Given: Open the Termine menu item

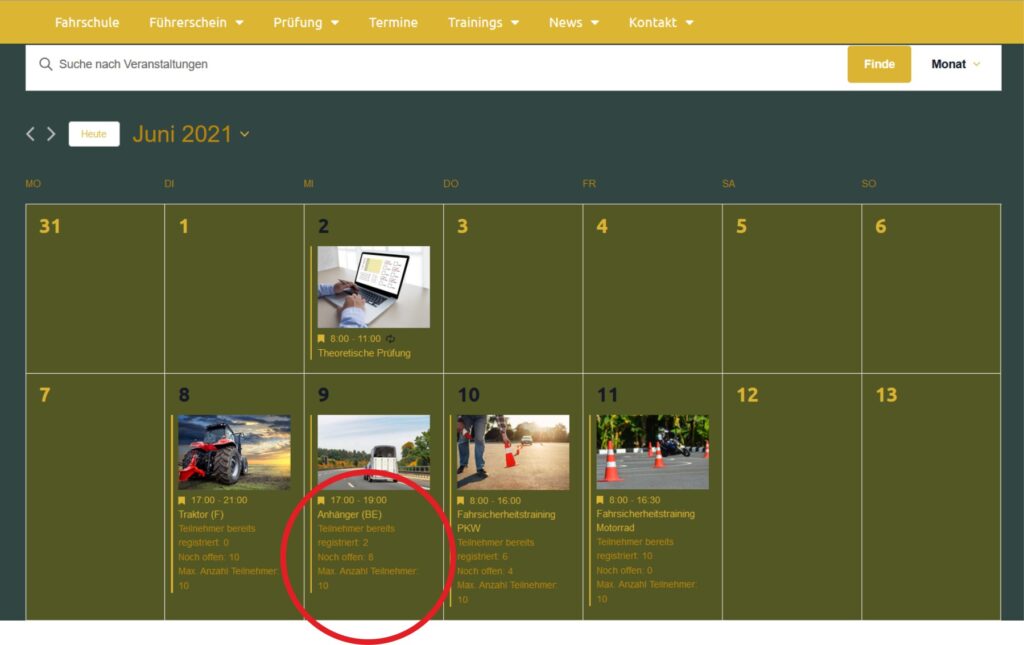Looking at the screenshot, I should pos(393,22).
